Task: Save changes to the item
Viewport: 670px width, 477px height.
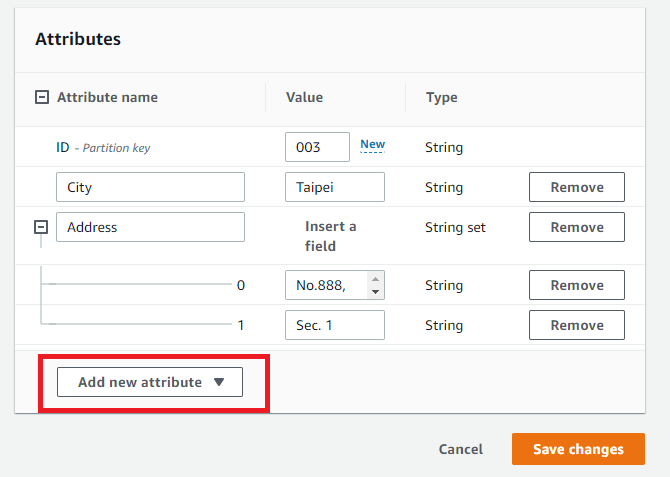Action: pyautogui.click(x=578, y=449)
